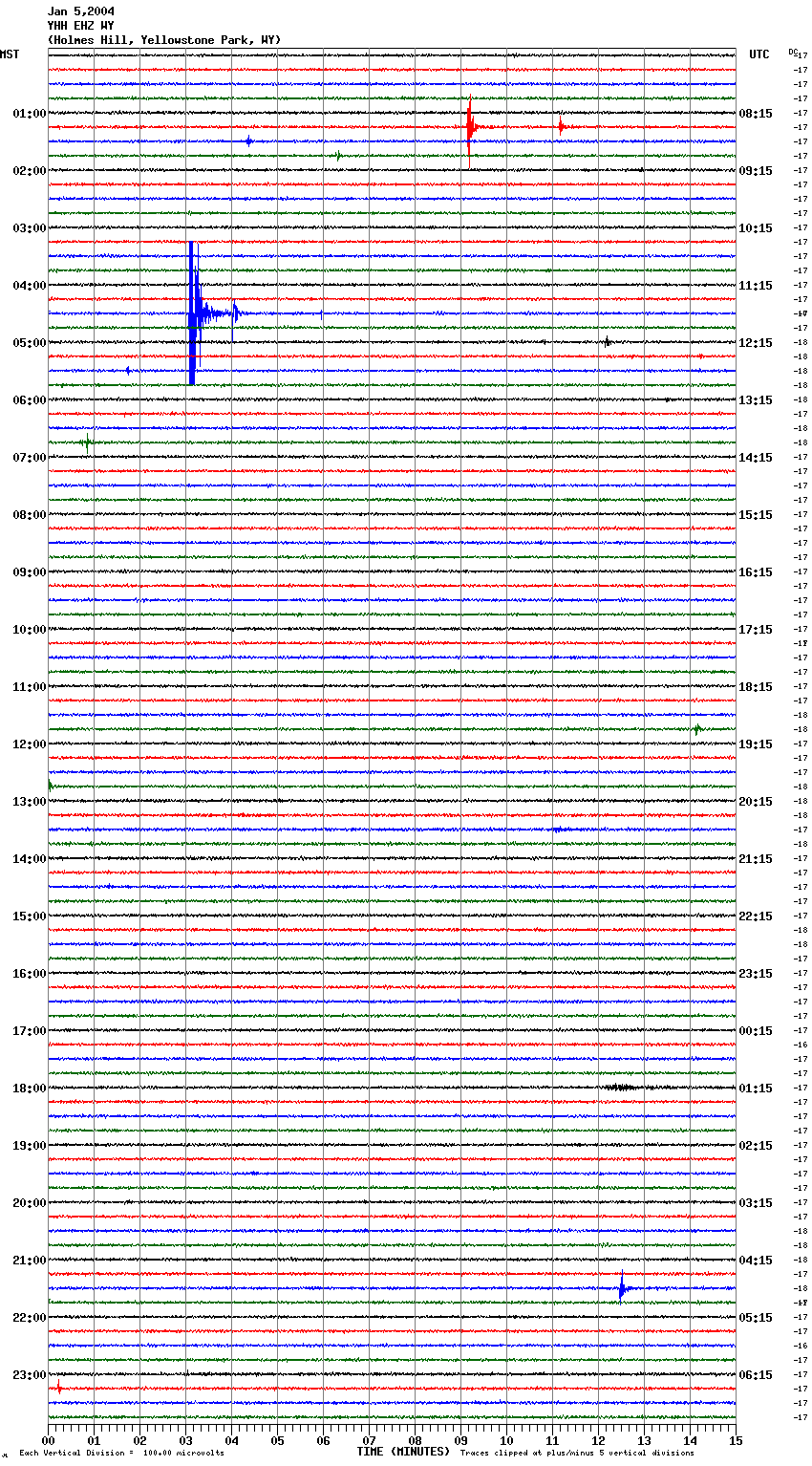Click the 11:15 UTC time label
The width and height of the screenshot is (812, 1466).
pyautogui.click(x=756, y=286)
